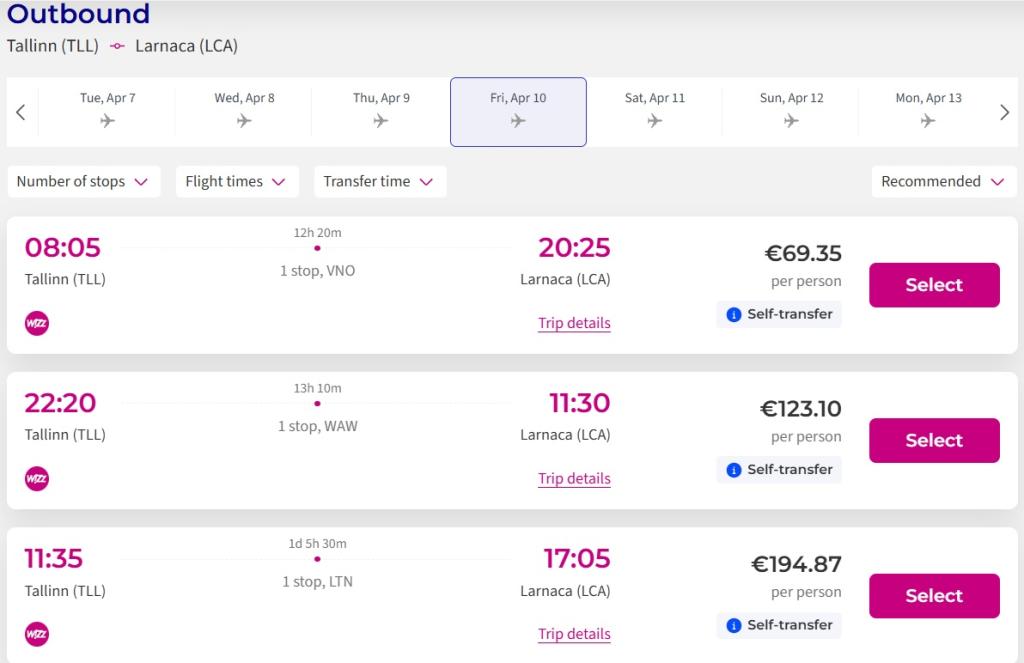This screenshot has height=663, width=1024.
Task: Open the Transfer time dropdown
Action: [379, 182]
